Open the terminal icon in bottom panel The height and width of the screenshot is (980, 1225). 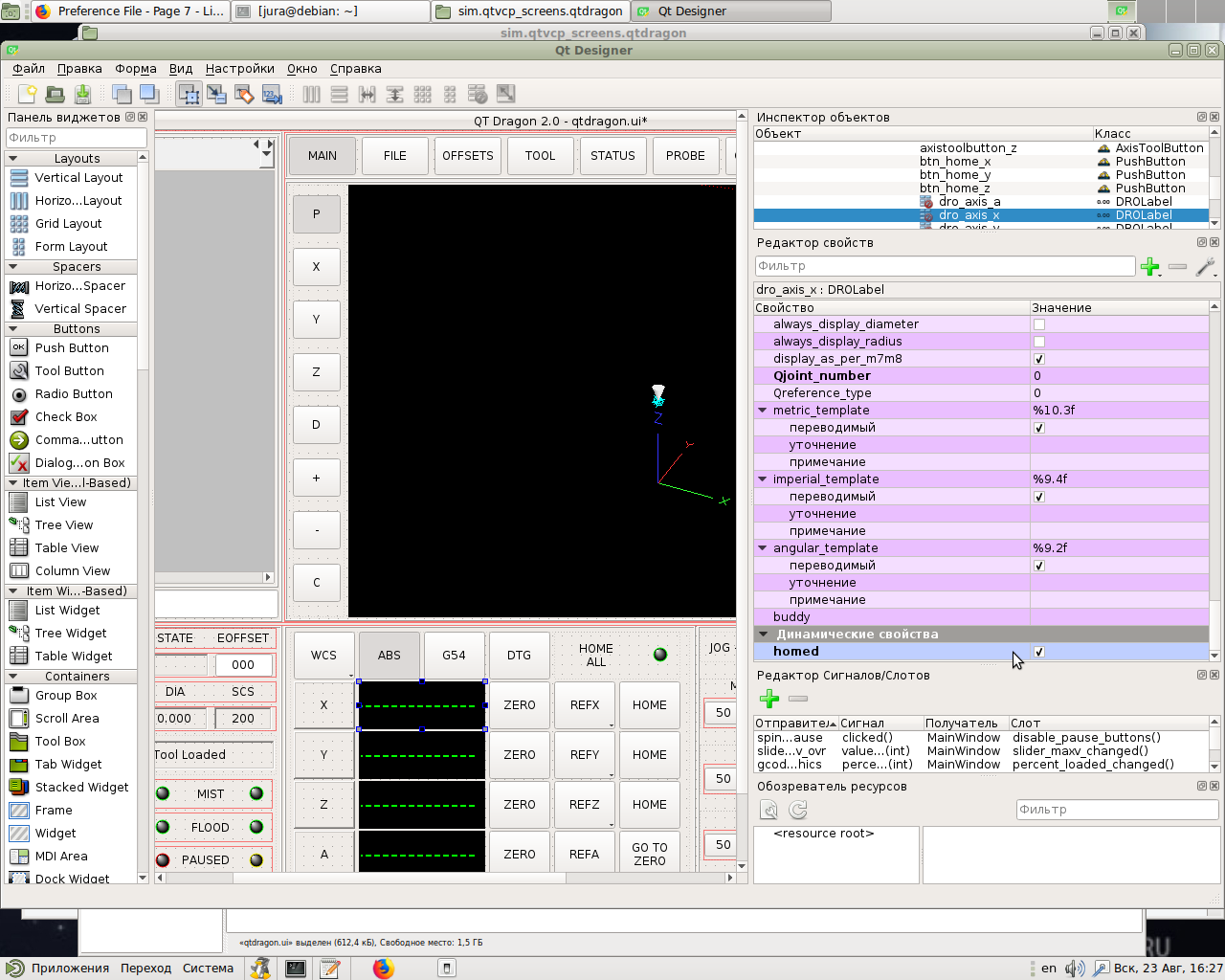296,968
